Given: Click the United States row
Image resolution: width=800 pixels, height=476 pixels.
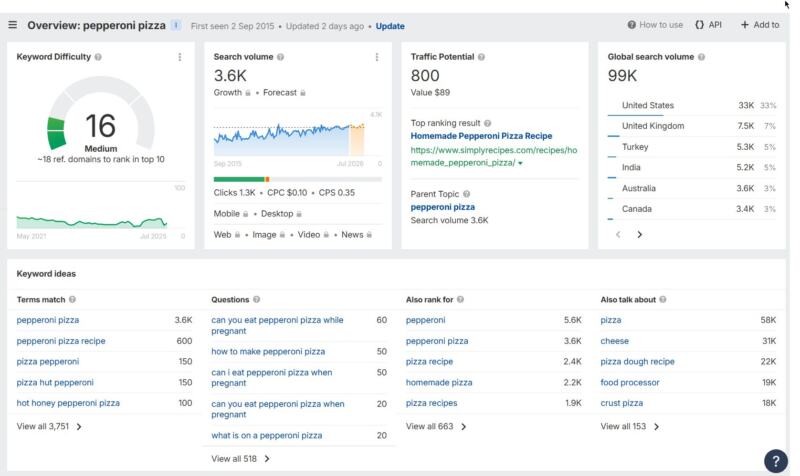Looking at the screenshot, I should (x=692, y=106).
